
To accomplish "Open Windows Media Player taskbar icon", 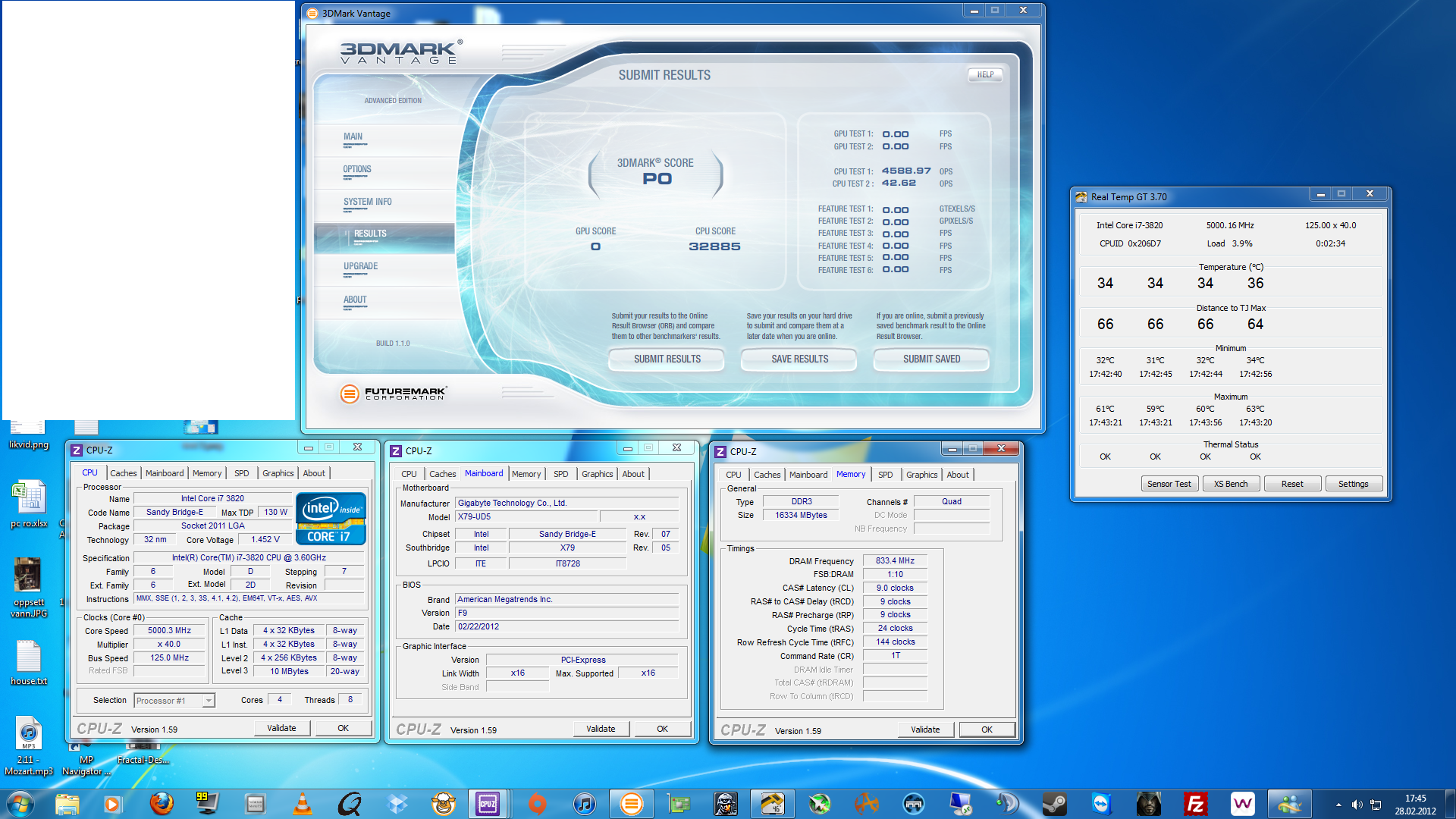I will tap(114, 803).
